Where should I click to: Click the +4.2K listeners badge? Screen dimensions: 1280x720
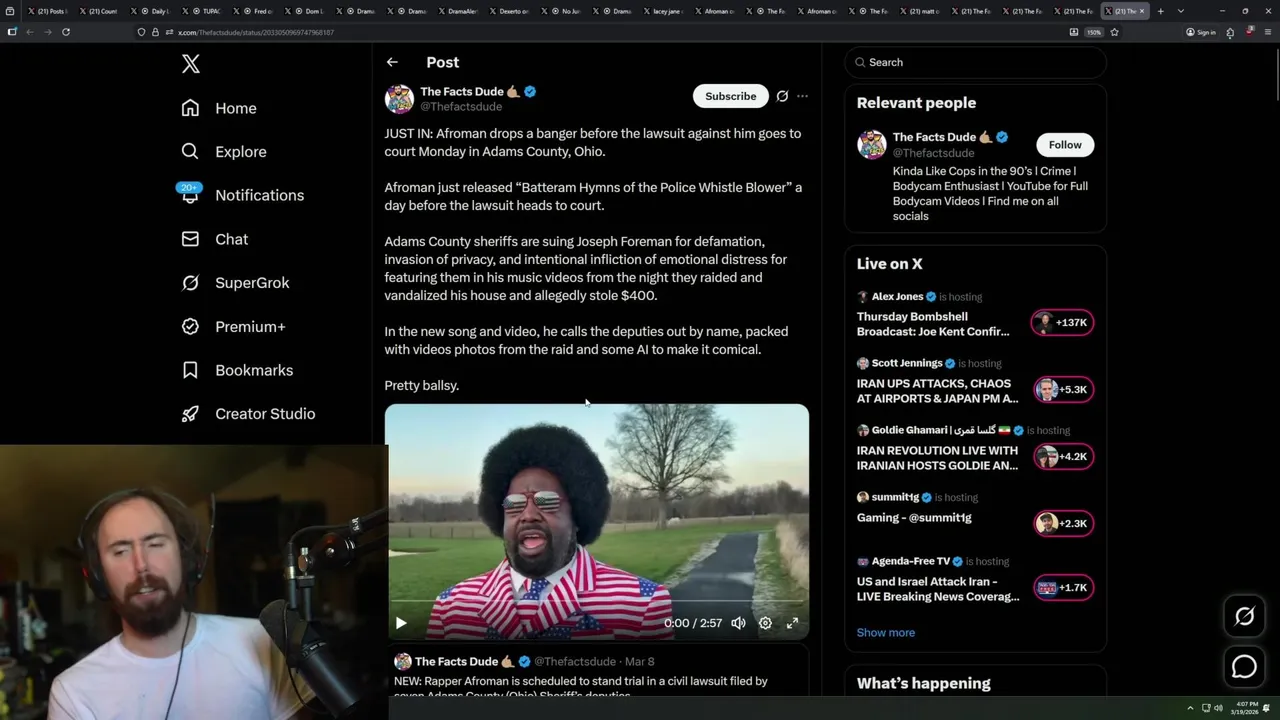click(1063, 457)
